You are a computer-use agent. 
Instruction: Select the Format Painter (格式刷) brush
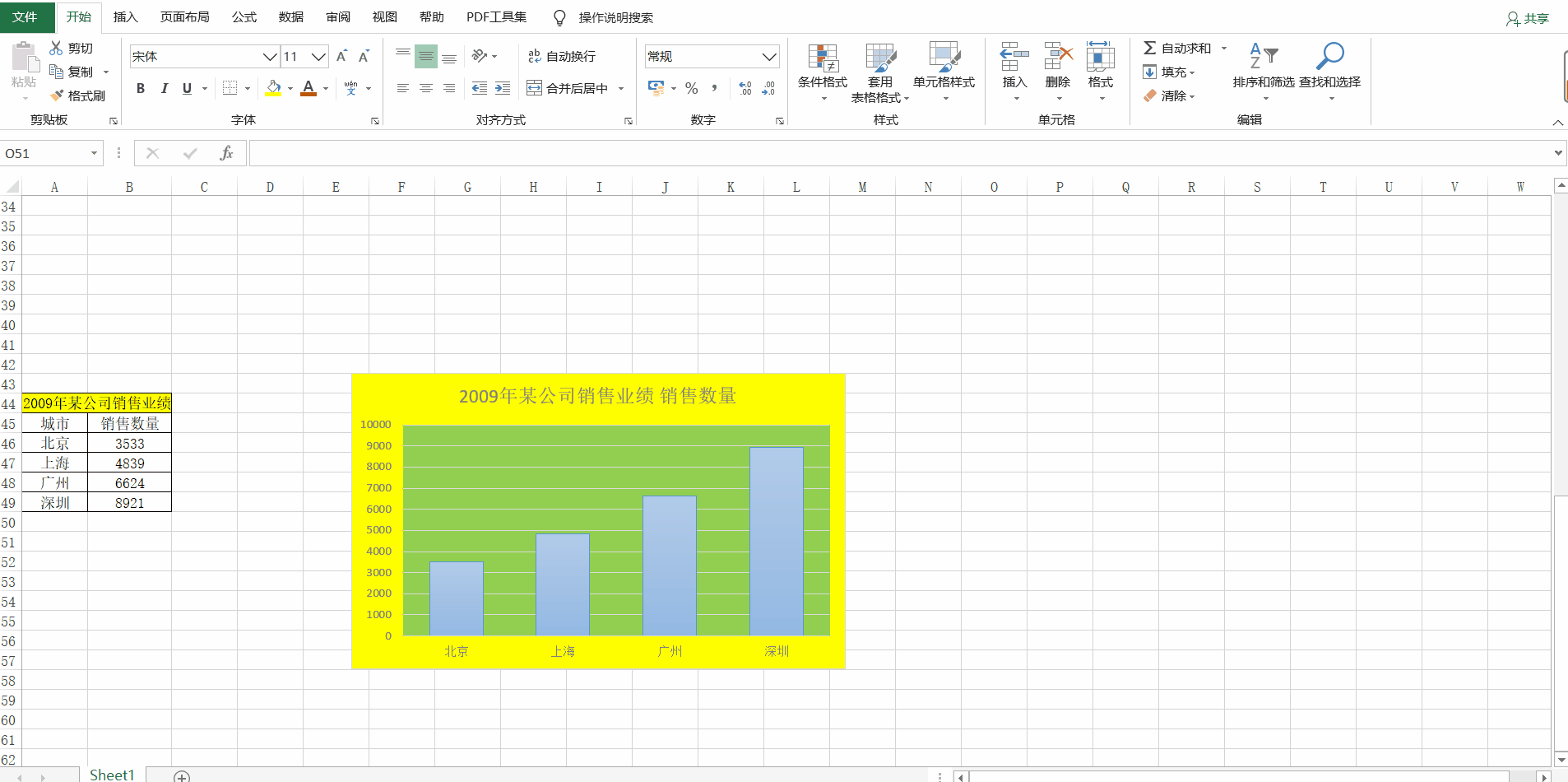56,95
